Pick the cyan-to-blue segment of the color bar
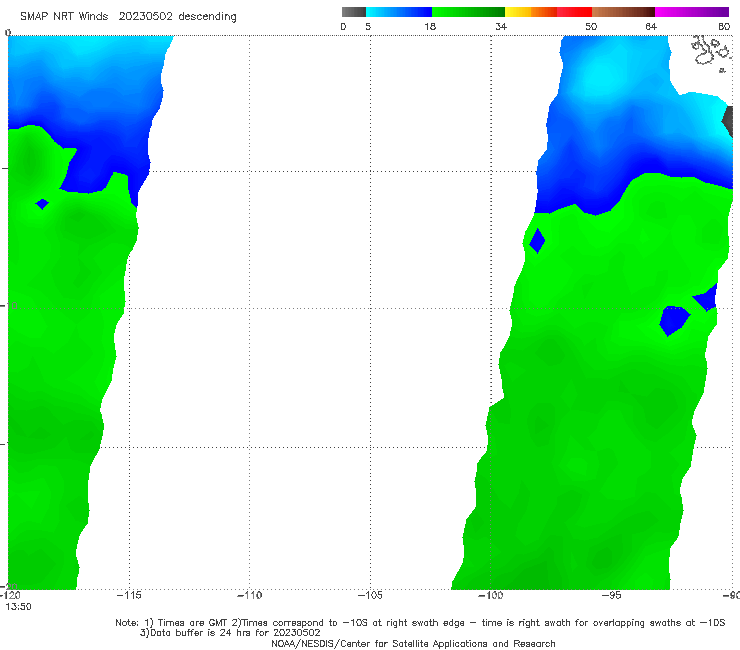The width and height of the screenshot is (740, 650). point(399,12)
